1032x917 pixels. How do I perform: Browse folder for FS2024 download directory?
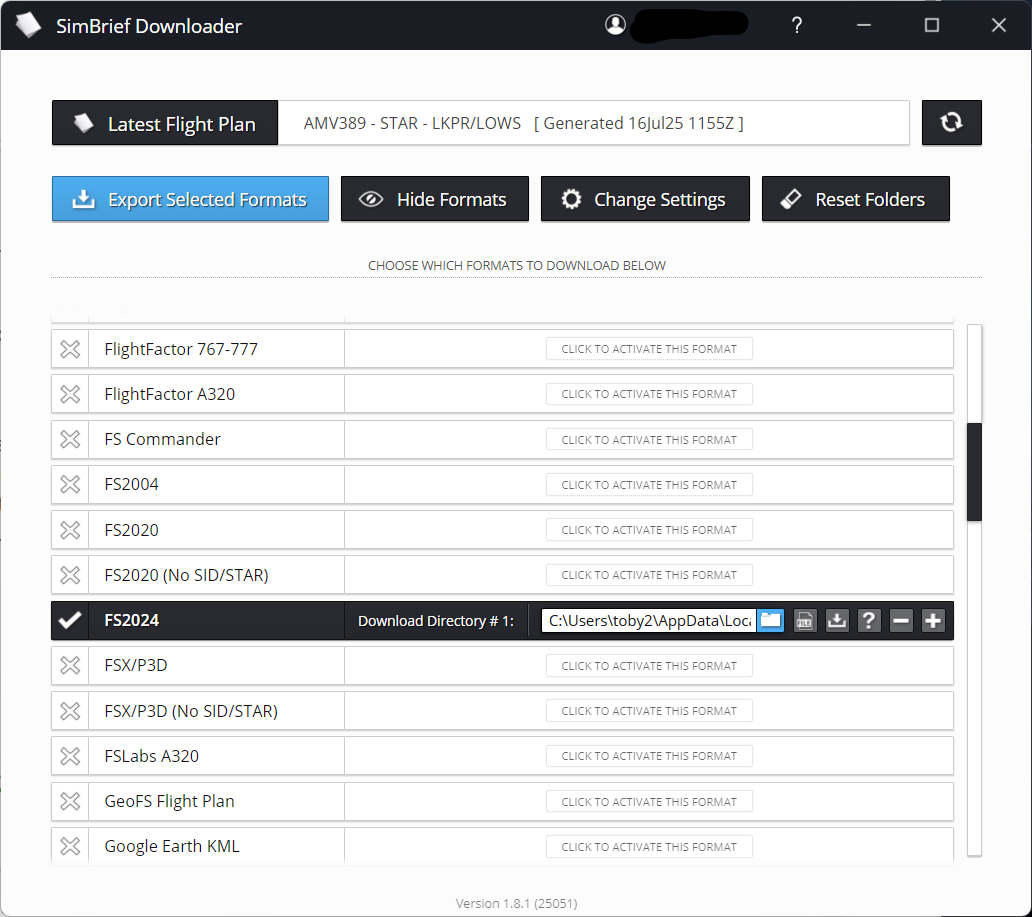[x=771, y=620]
